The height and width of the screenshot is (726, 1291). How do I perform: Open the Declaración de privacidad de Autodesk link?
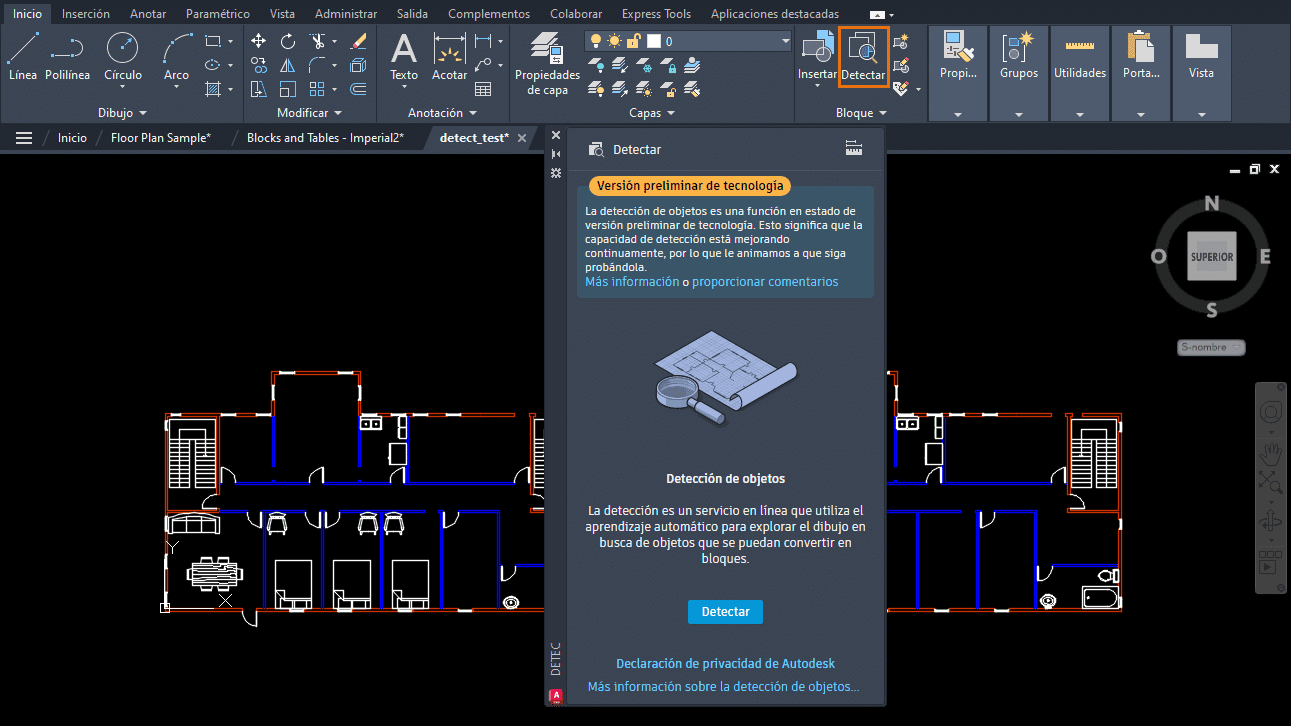pos(725,663)
